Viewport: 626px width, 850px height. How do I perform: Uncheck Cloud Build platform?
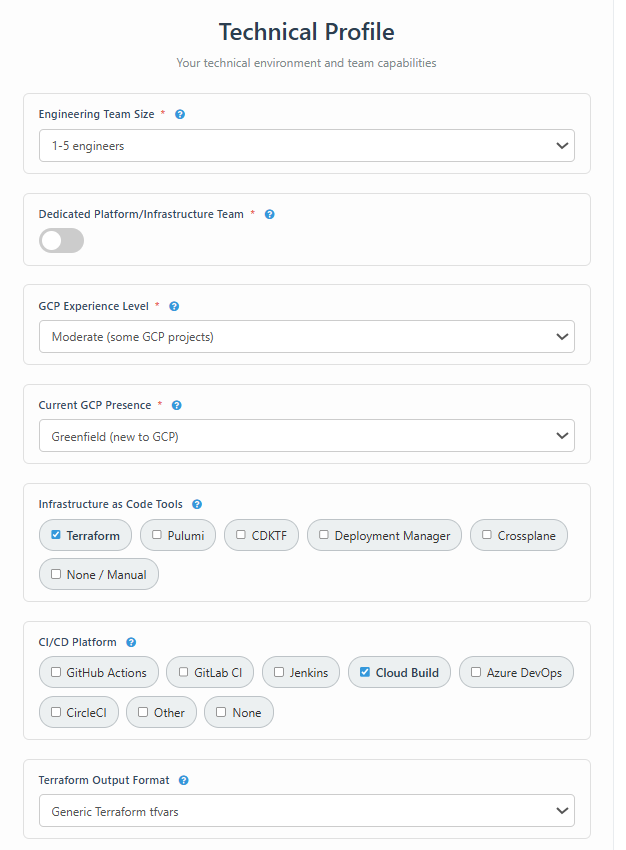click(365, 672)
